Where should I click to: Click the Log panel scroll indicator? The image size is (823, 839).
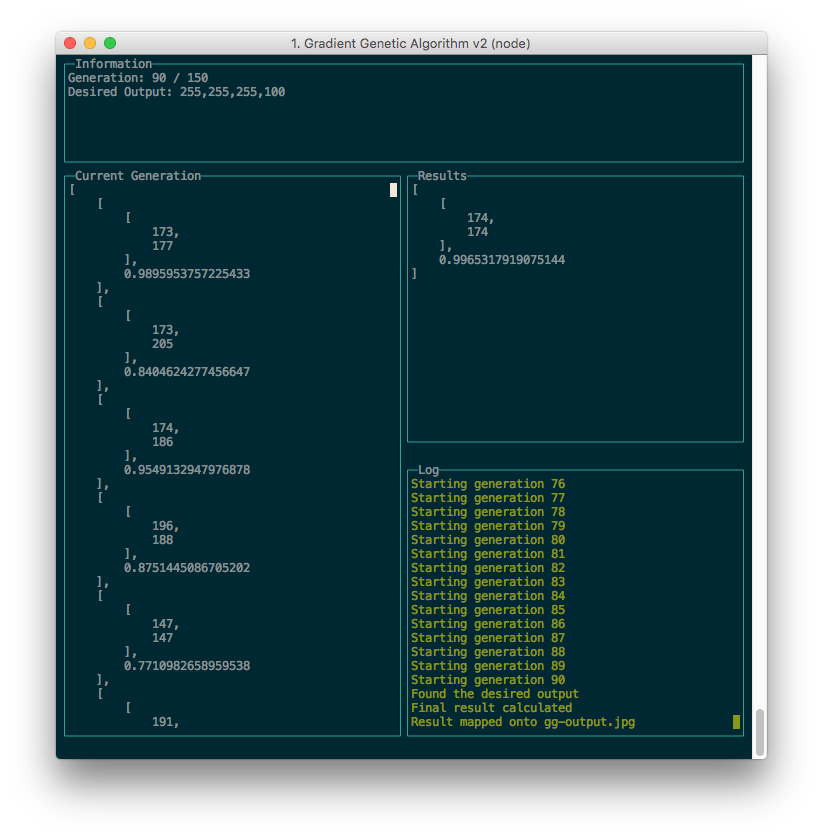coord(736,722)
